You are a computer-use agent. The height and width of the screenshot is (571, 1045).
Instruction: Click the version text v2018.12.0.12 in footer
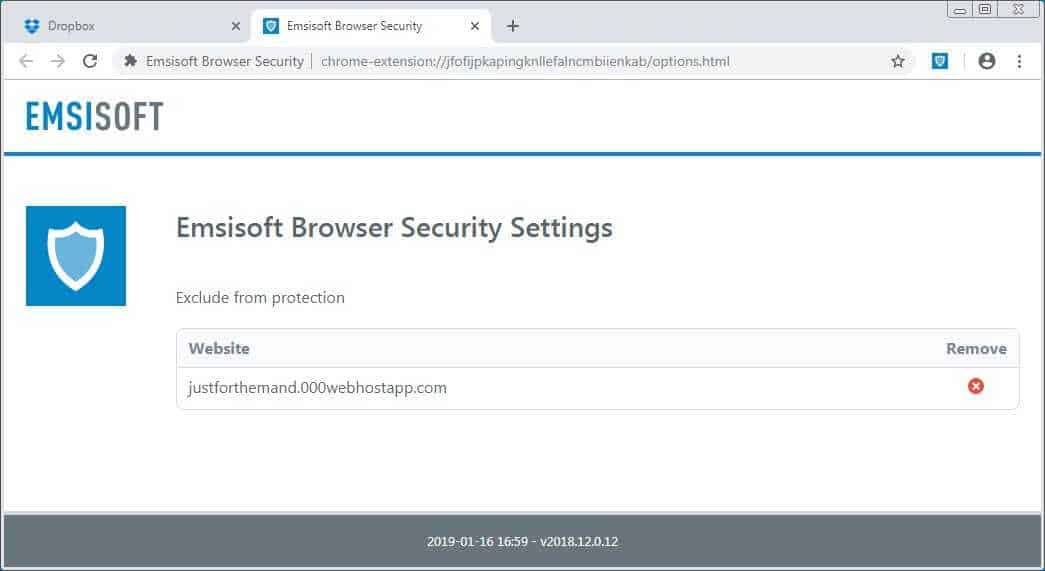click(x=579, y=542)
